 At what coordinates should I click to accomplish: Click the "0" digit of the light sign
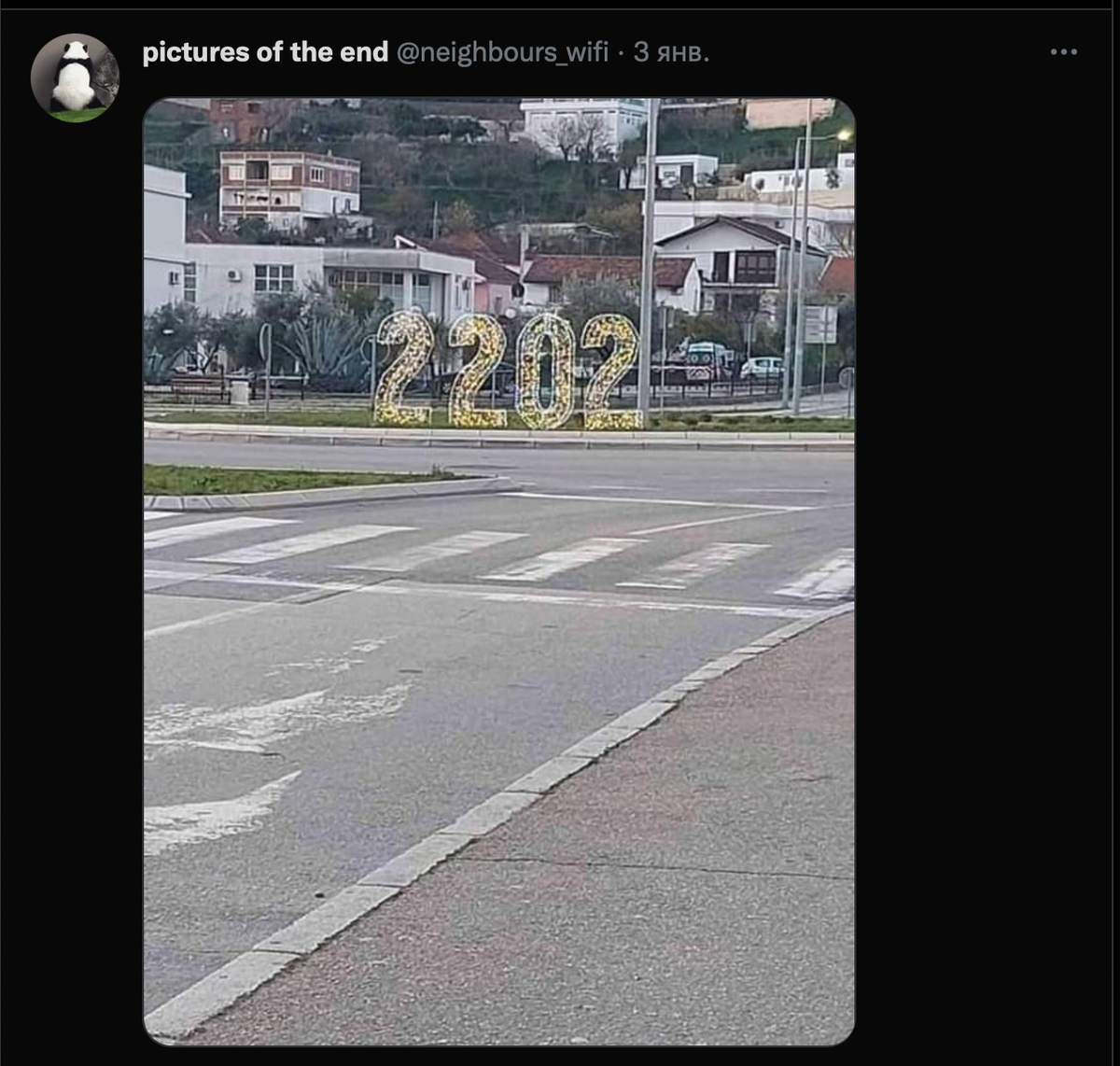click(x=545, y=371)
